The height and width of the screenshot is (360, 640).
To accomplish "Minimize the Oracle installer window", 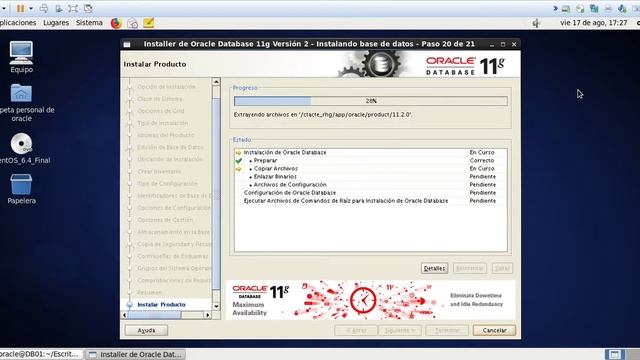I will 492,44.
